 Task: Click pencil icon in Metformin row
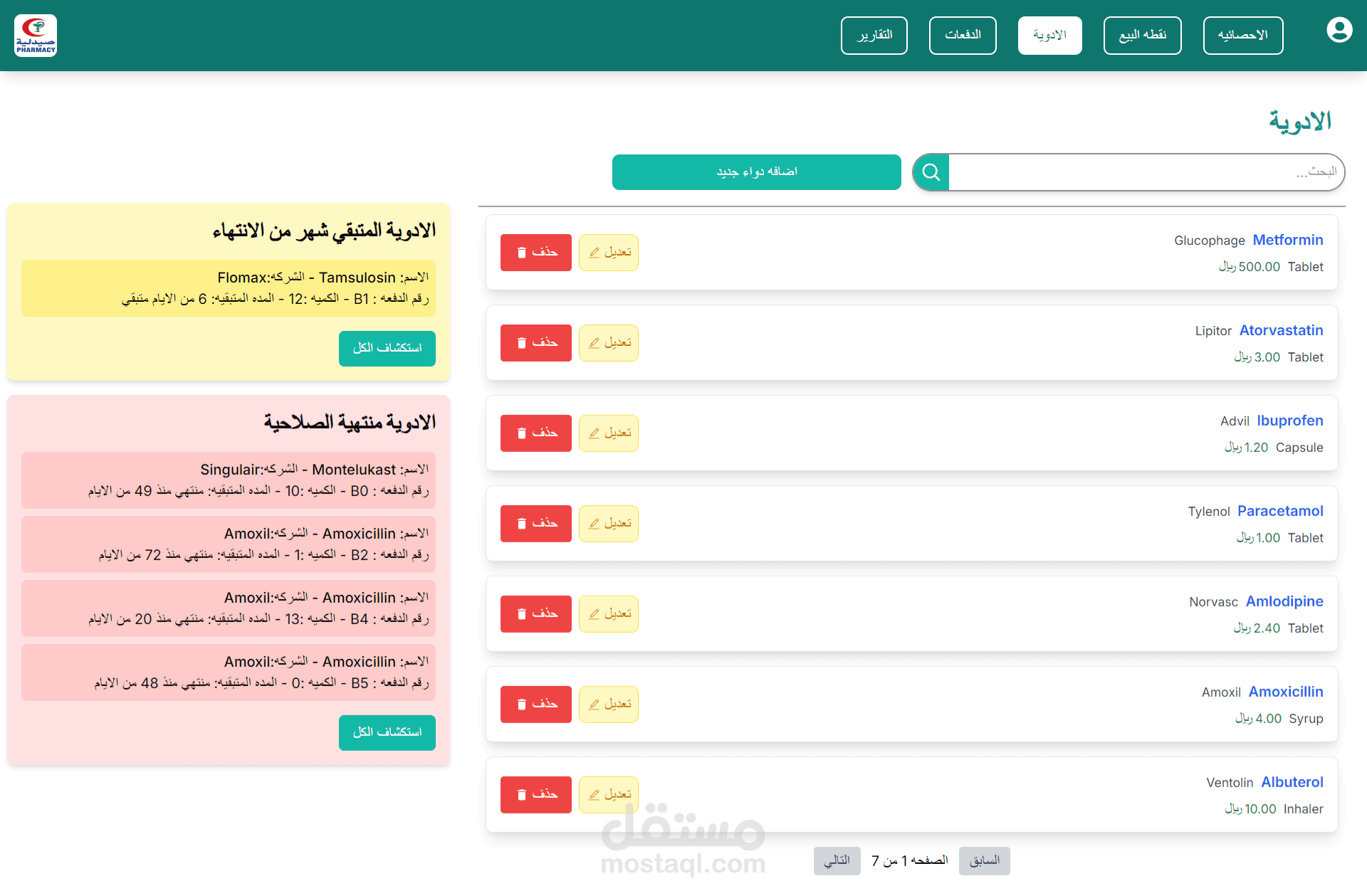pos(595,253)
